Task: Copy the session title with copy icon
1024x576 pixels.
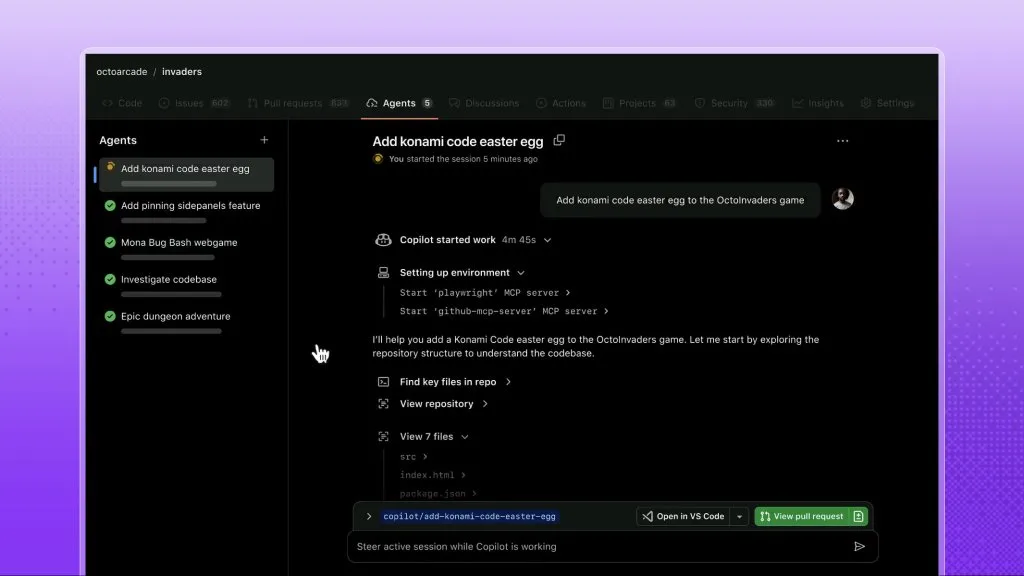Action: [x=559, y=140]
